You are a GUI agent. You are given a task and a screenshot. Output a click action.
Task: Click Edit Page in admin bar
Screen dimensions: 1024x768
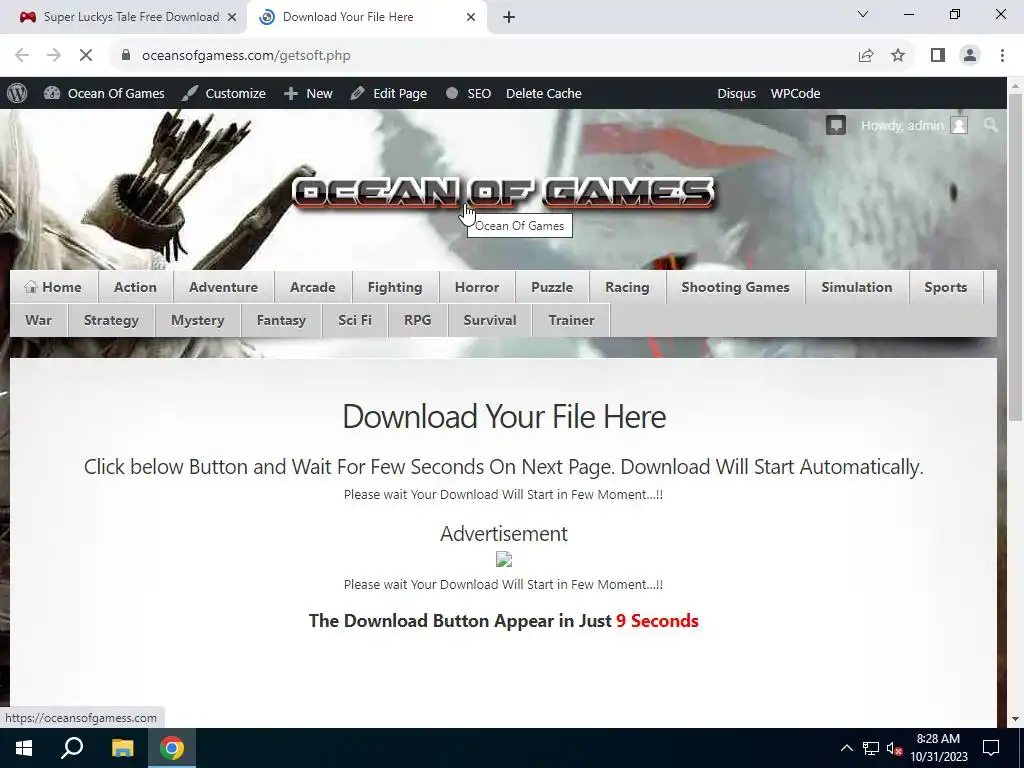point(389,93)
